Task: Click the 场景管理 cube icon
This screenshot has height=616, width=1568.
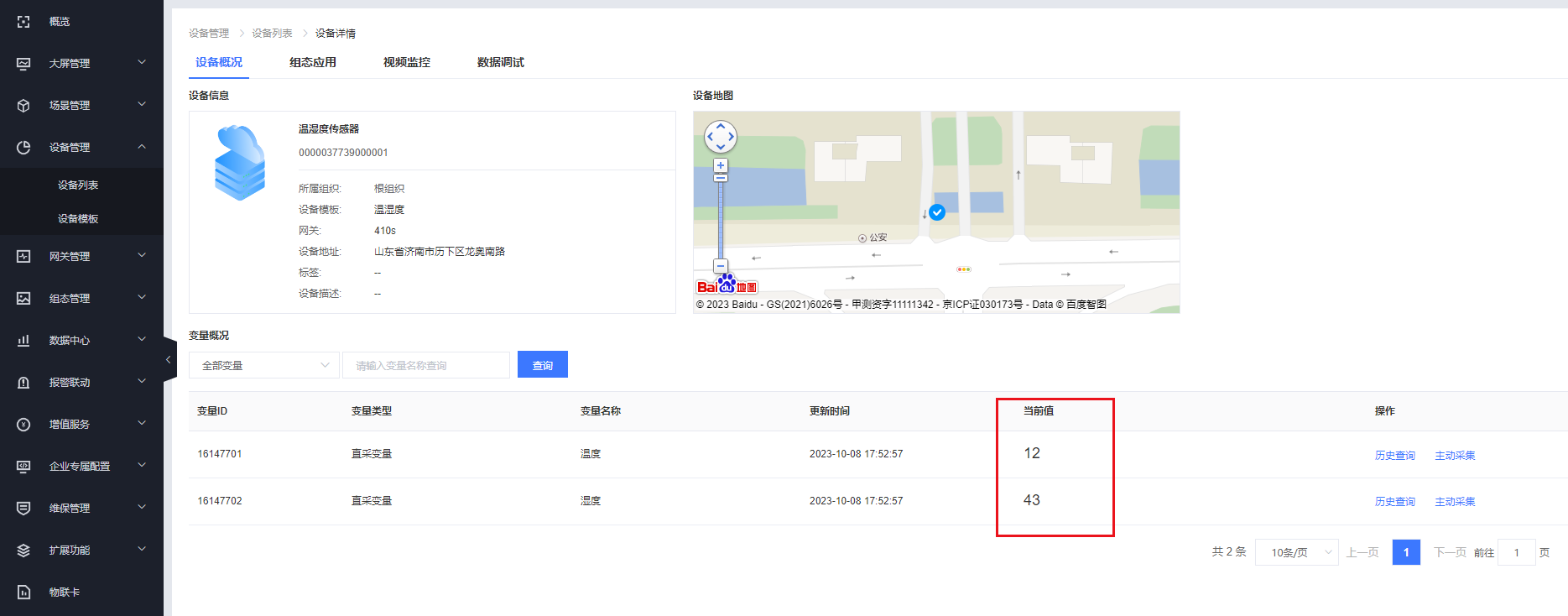Action: tap(23, 106)
